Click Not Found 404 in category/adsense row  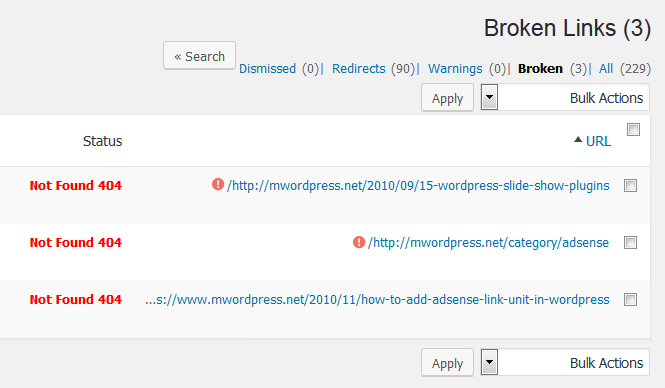75,243
